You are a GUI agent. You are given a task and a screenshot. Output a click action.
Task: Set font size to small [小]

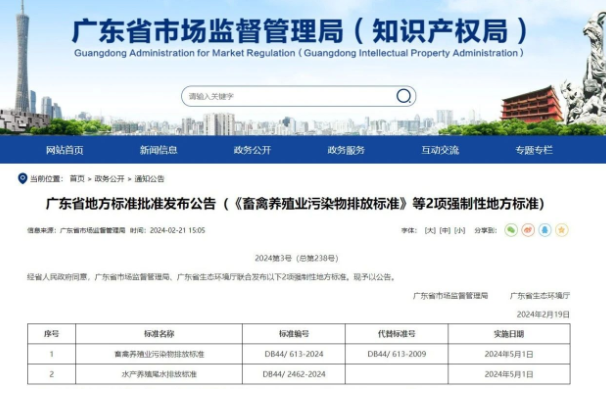pyautogui.click(x=460, y=230)
